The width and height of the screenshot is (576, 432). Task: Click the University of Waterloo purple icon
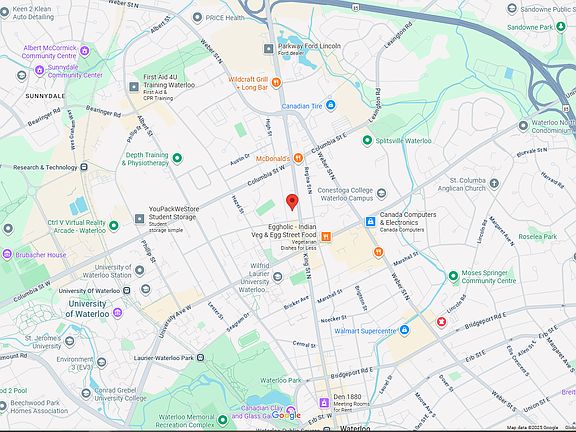point(118,313)
